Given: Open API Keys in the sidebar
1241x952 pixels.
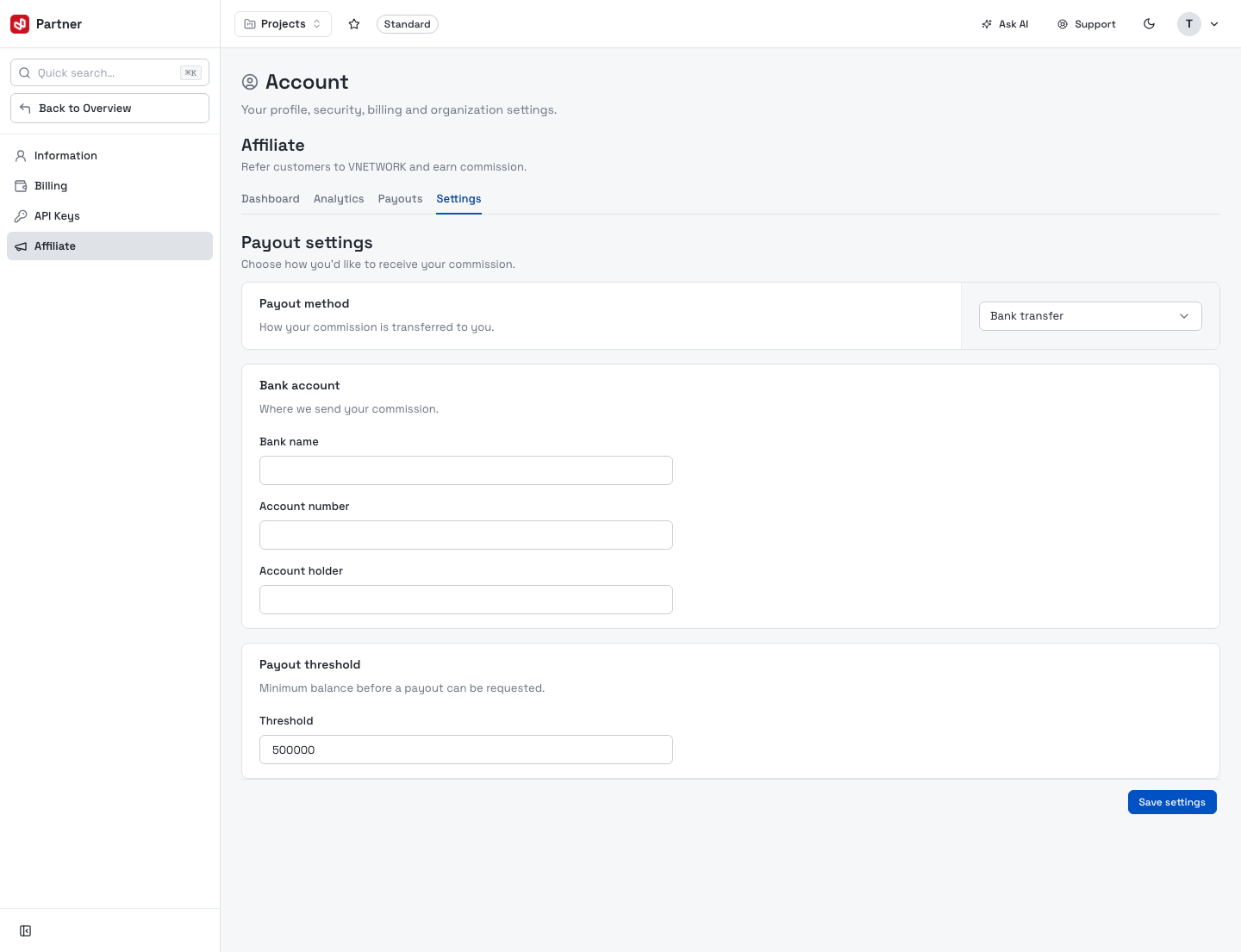Looking at the screenshot, I should [109, 216].
